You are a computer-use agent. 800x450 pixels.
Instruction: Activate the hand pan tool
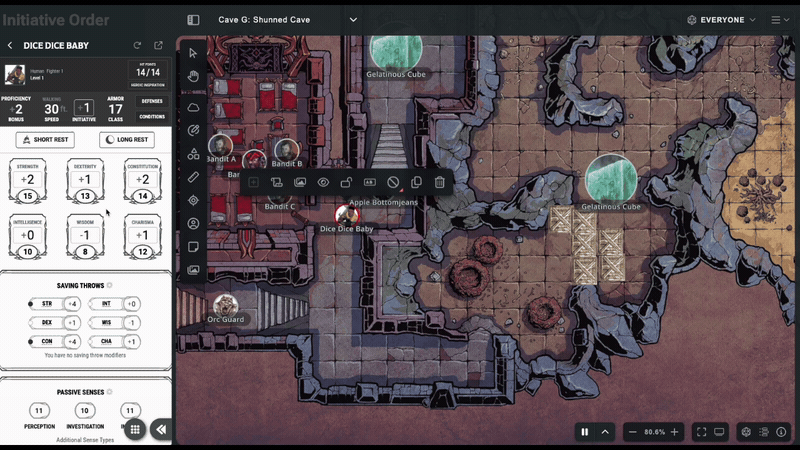pos(193,76)
